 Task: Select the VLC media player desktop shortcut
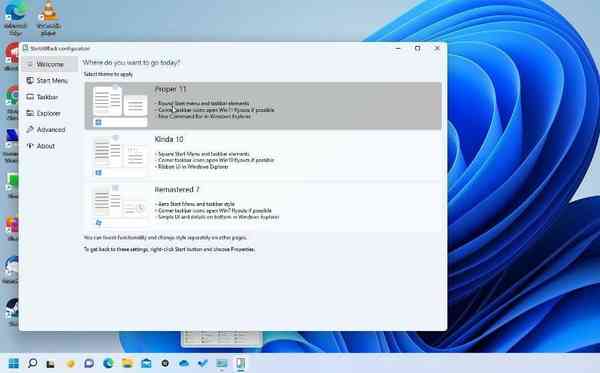(x=49, y=18)
